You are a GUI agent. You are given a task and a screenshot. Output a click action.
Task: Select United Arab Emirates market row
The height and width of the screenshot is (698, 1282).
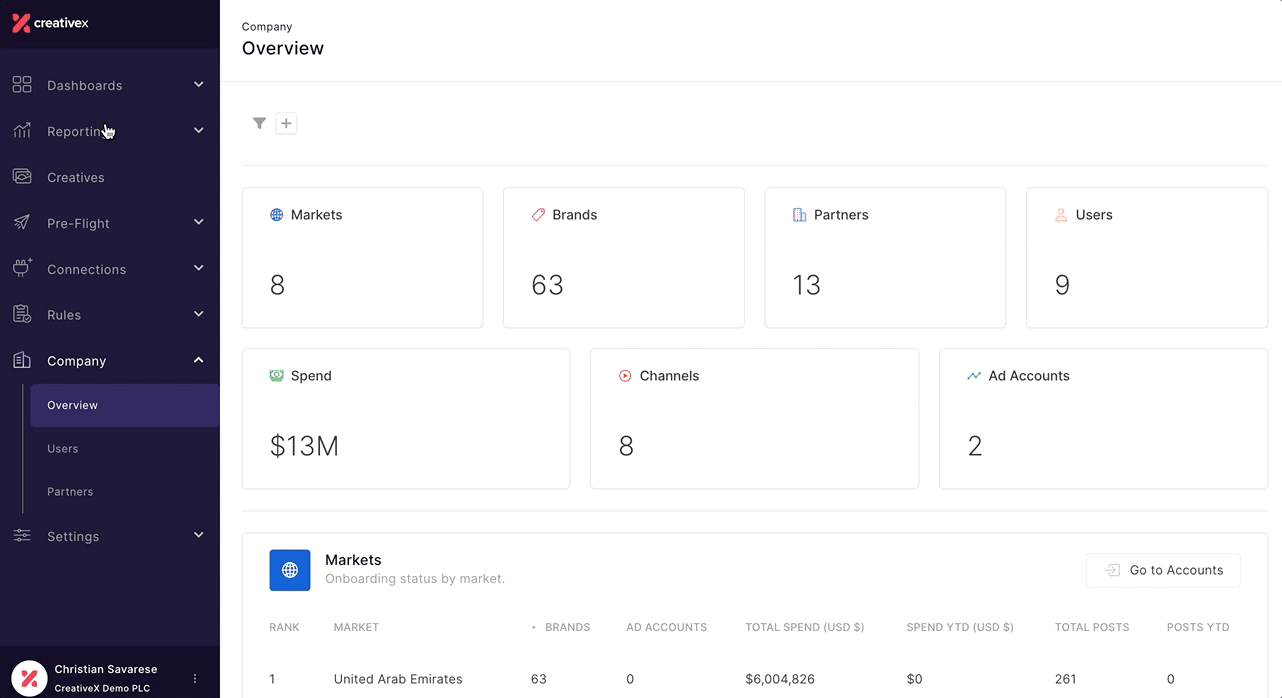click(398, 679)
